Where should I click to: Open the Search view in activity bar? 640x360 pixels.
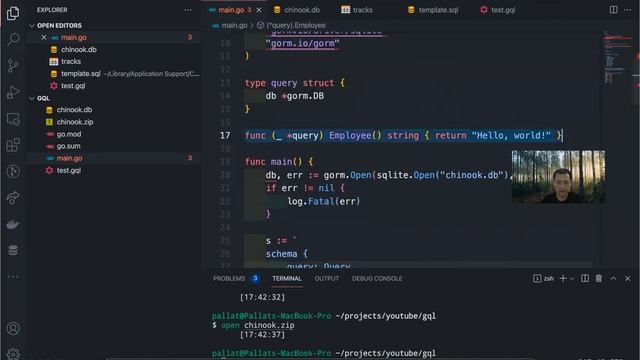pyautogui.click(x=13, y=39)
